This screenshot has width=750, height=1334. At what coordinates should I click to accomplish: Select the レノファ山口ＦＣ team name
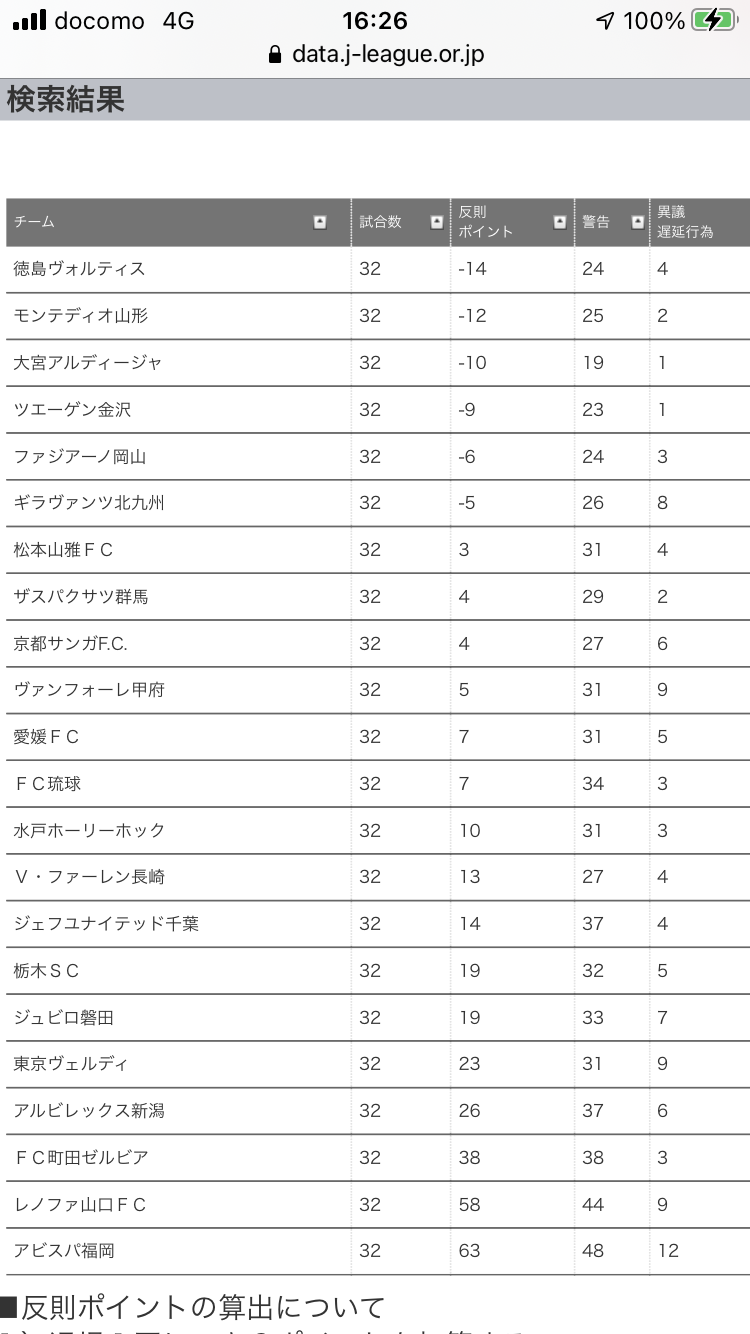tap(80, 1204)
